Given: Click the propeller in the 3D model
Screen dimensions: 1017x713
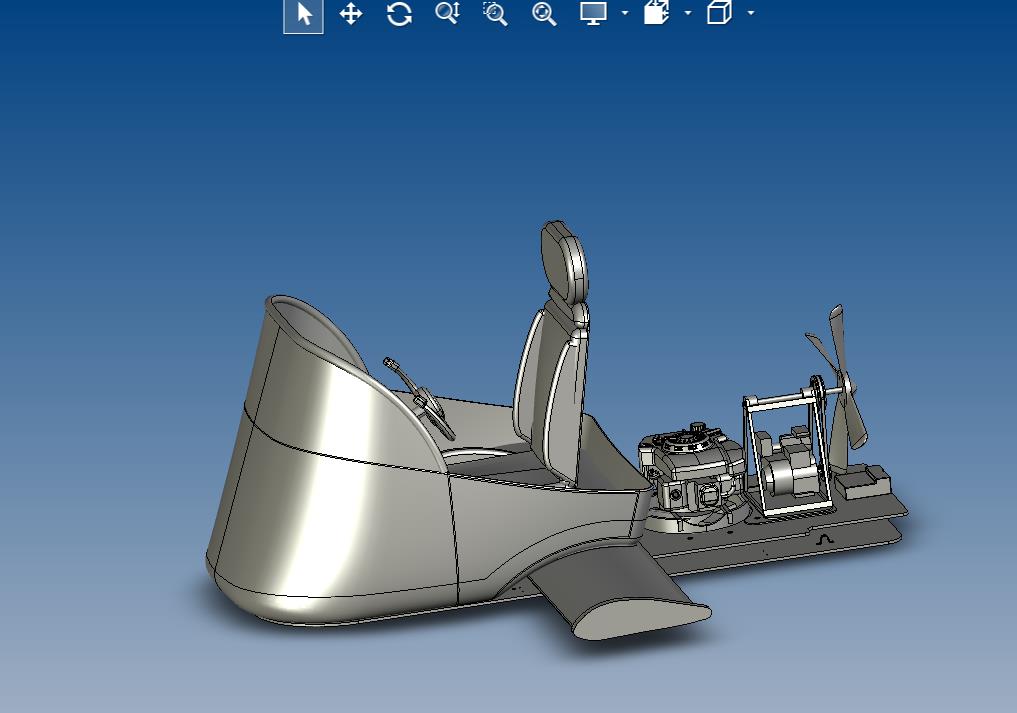Looking at the screenshot, I should click(x=842, y=388).
